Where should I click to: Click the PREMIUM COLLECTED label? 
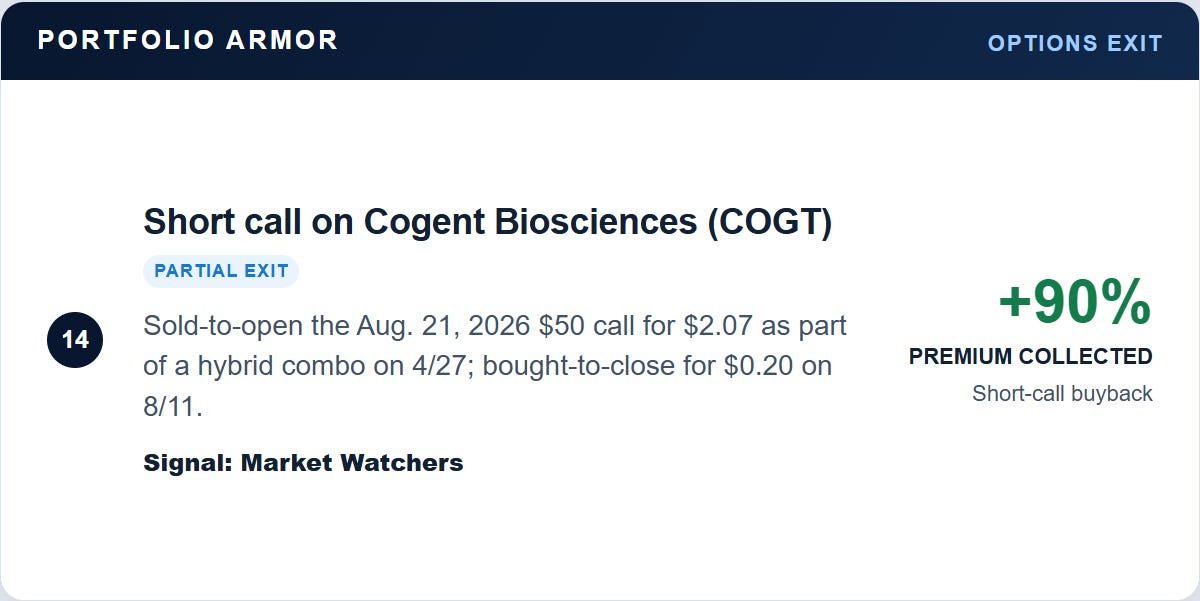(1031, 356)
